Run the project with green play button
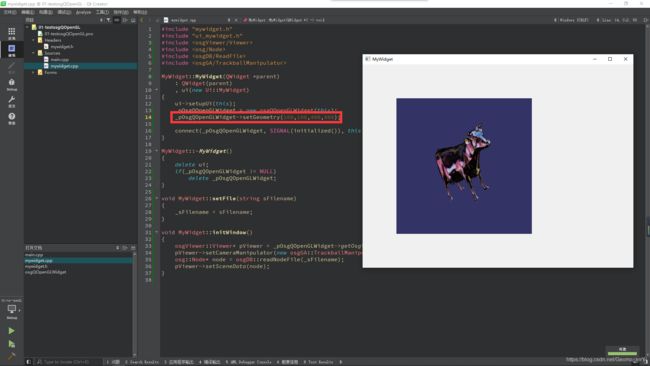This screenshot has height=366, width=650. pyautogui.click(x=11, y=331)
